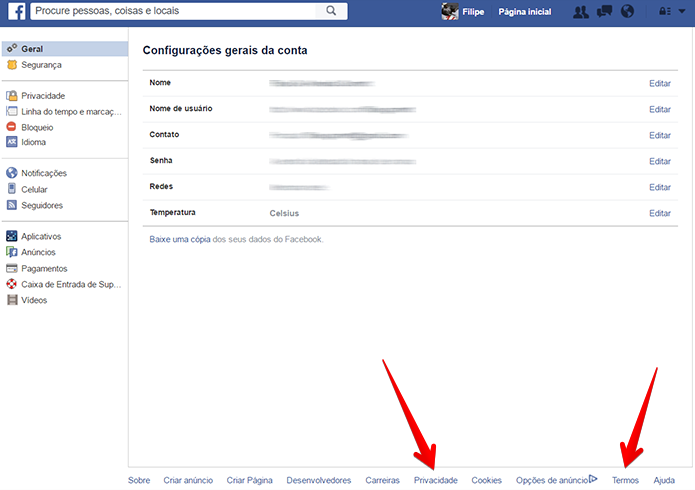Open Pagamentos settings
Screen dimensions: 695x490
pos(44,269)
